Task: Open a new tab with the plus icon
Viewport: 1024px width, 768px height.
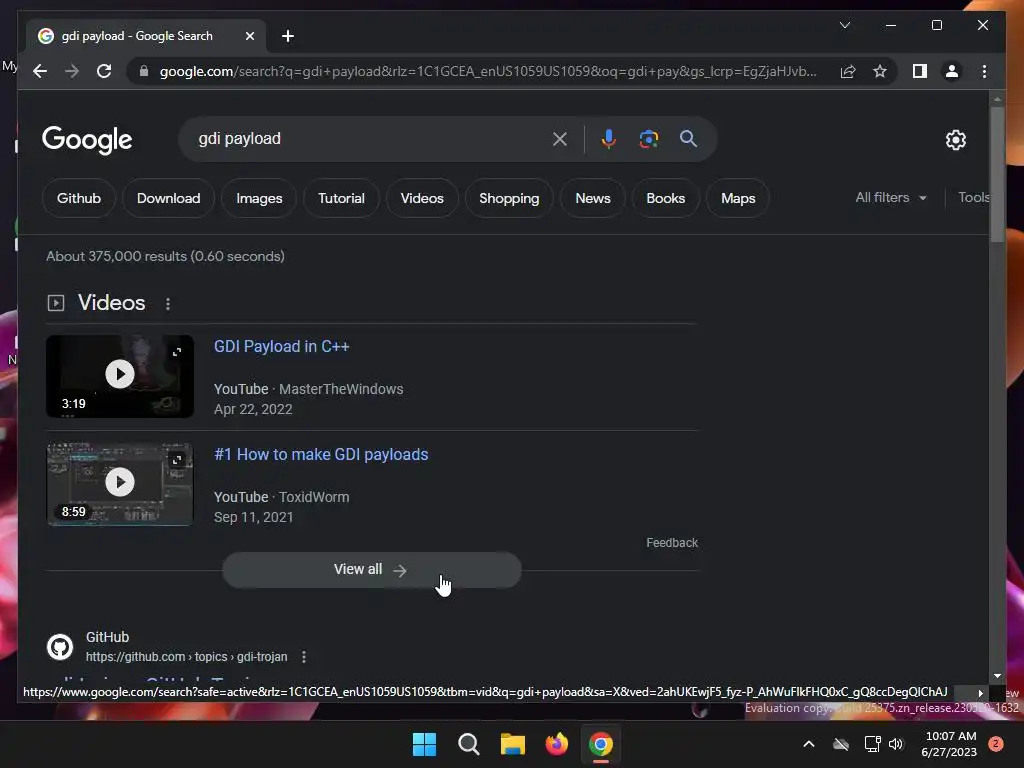Action: [287, 36]
